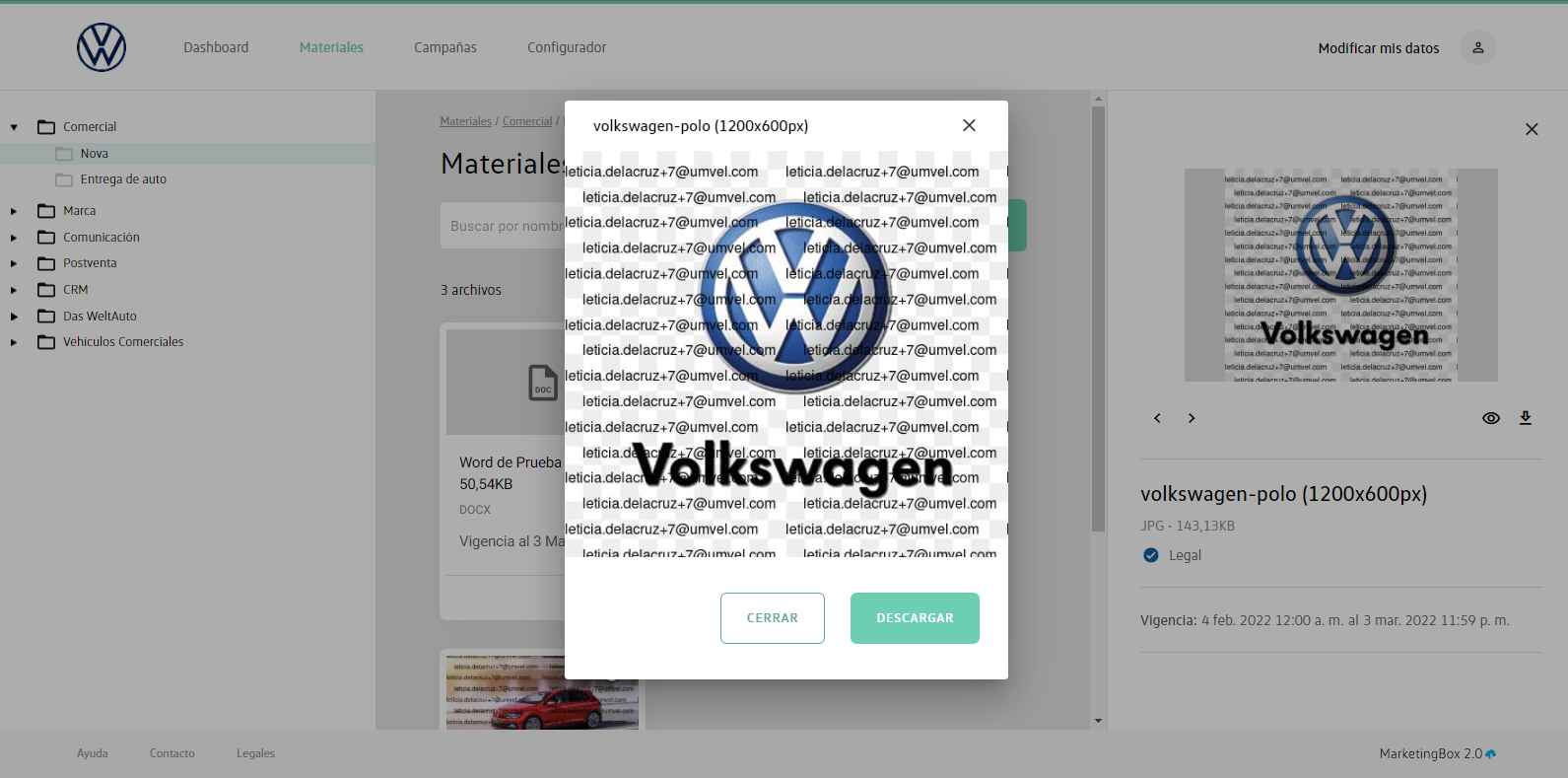This screenshot has width=1568, height=778.
Task: Click the volkswagen-polo title in details panel
Action: 1283,494
